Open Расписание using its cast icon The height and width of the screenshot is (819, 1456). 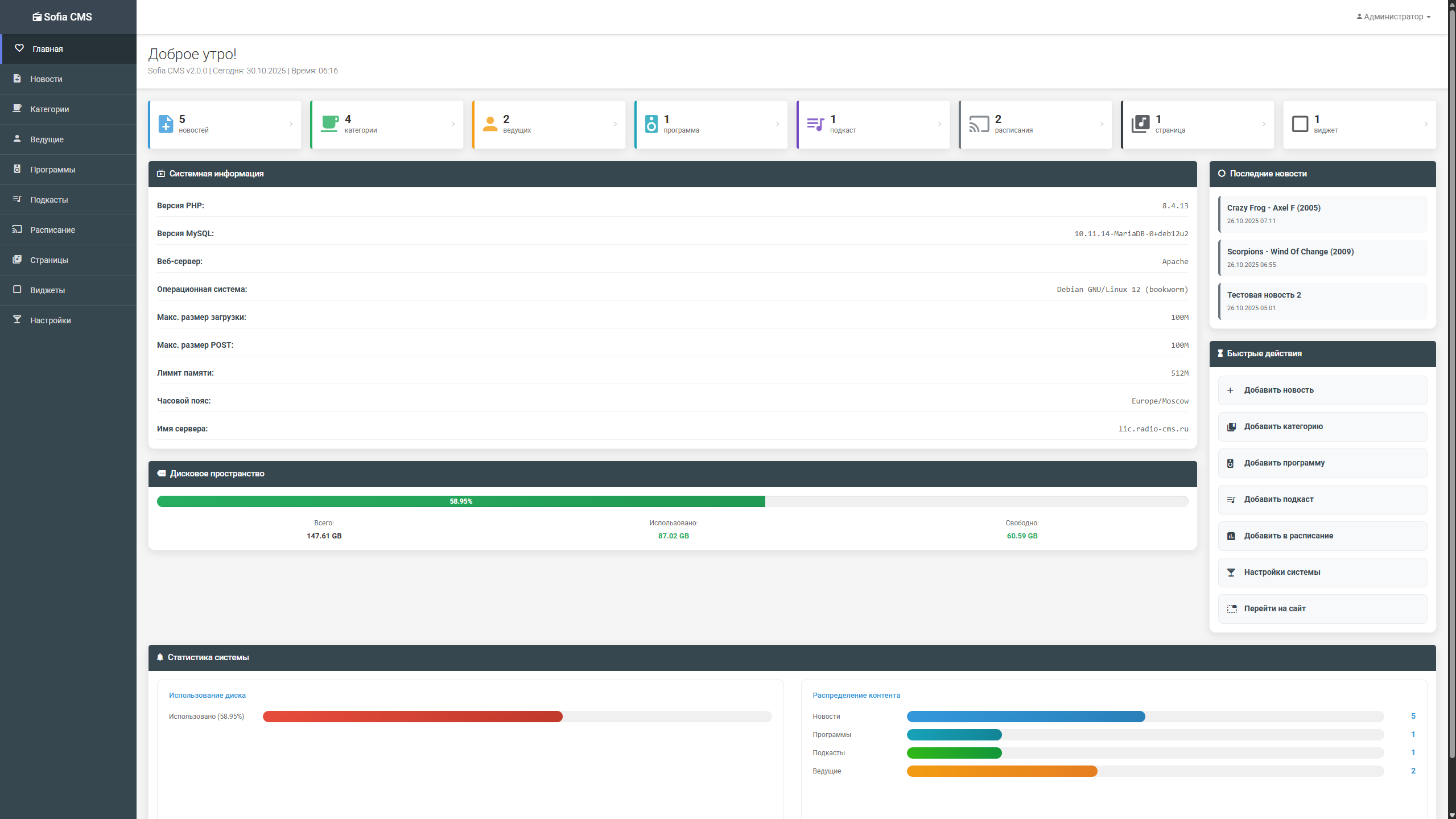[18, 229]
